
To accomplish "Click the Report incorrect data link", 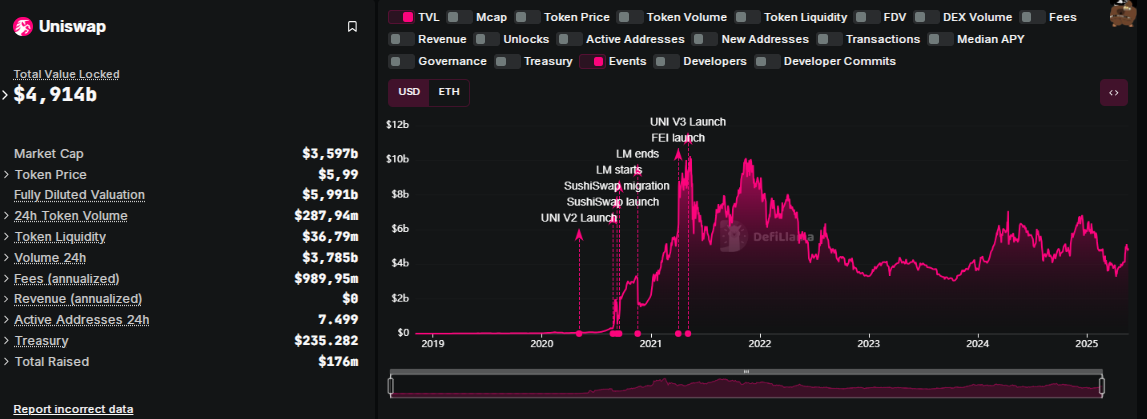I will click(x=73, y=409).
